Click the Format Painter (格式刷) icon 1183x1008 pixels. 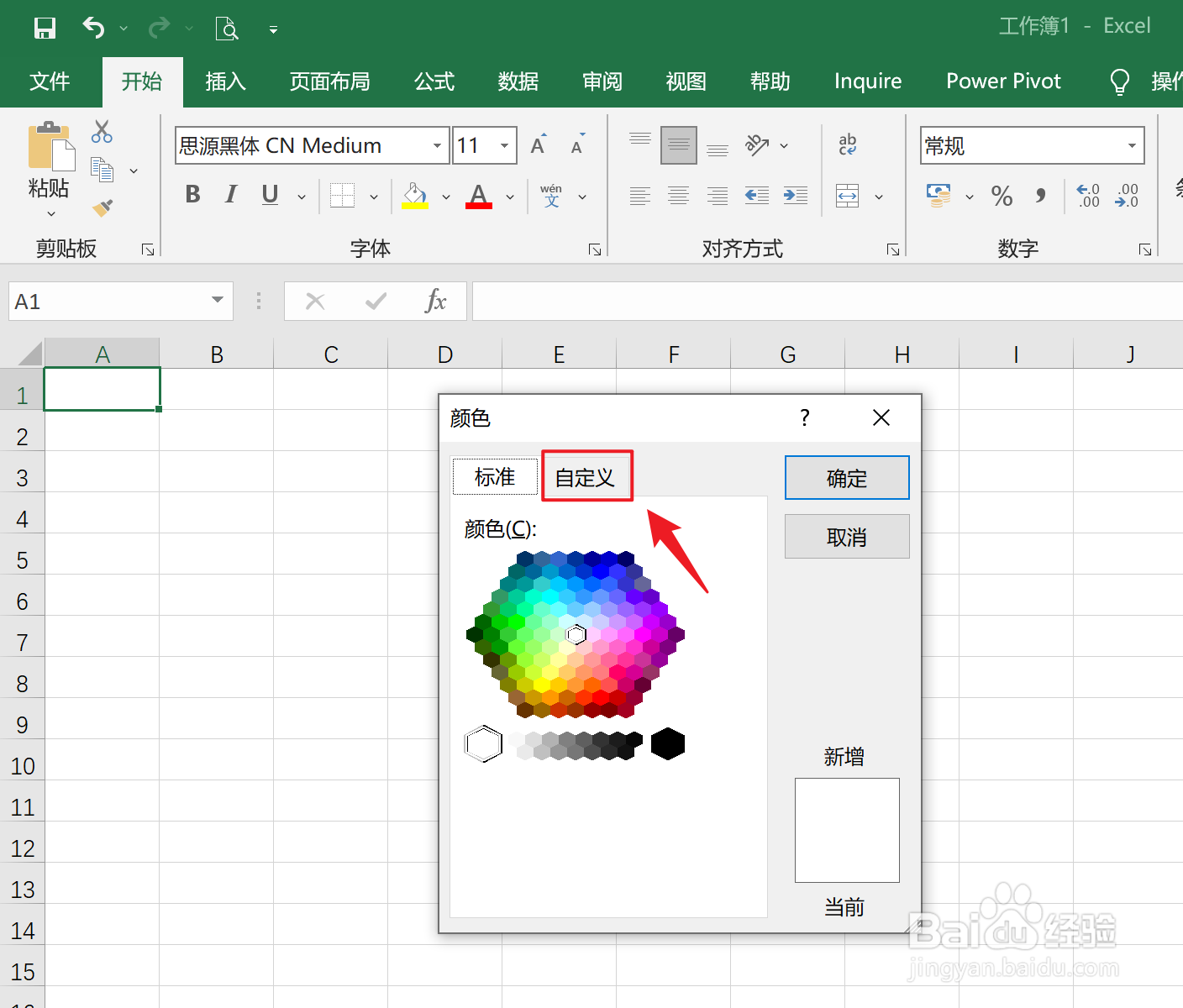[x=103, y=208]
